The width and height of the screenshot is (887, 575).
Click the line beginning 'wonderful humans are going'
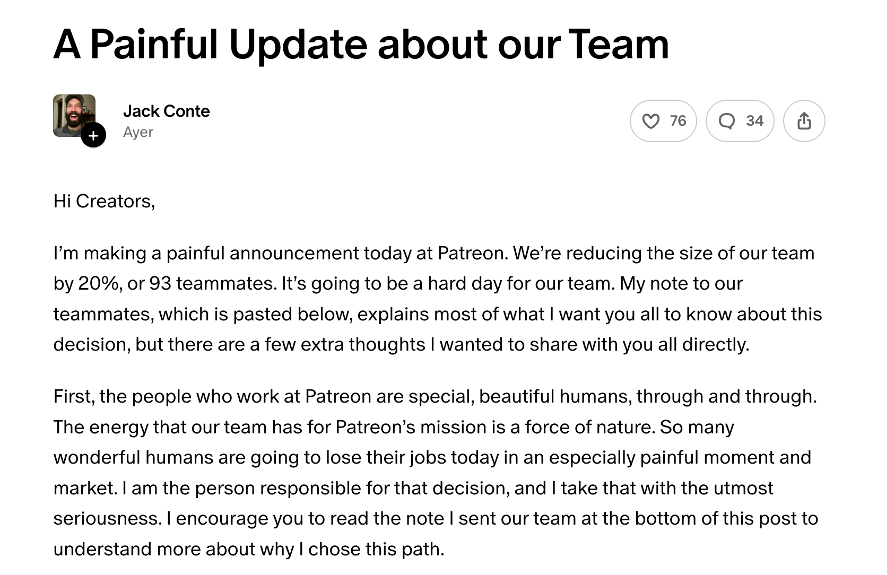[x=432, y=457]
